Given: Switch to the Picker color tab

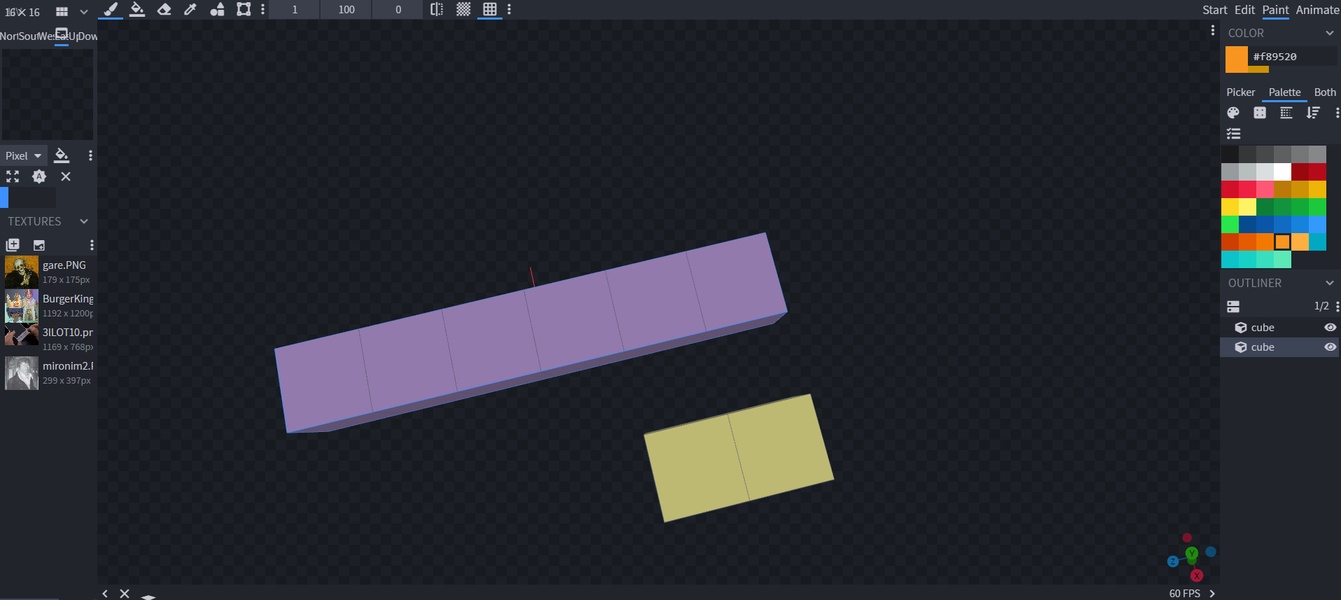Looking at the screenshot, I should (1240, 92).
